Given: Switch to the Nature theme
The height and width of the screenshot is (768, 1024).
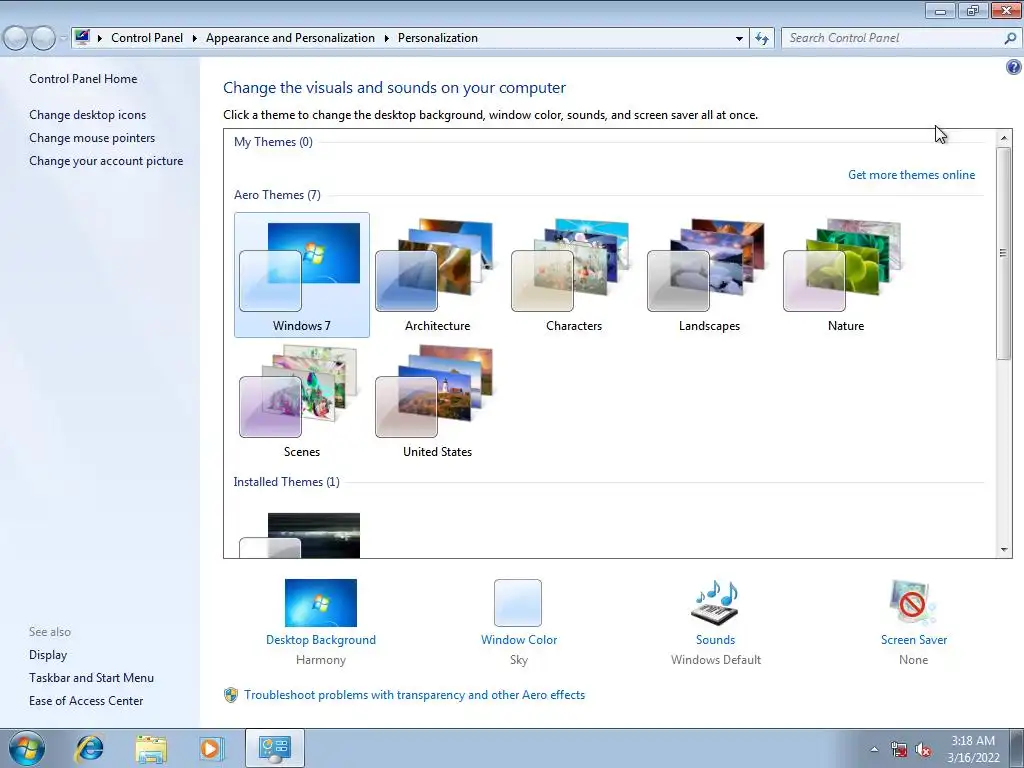Looking at the screenshot, I should click(845, 275).
